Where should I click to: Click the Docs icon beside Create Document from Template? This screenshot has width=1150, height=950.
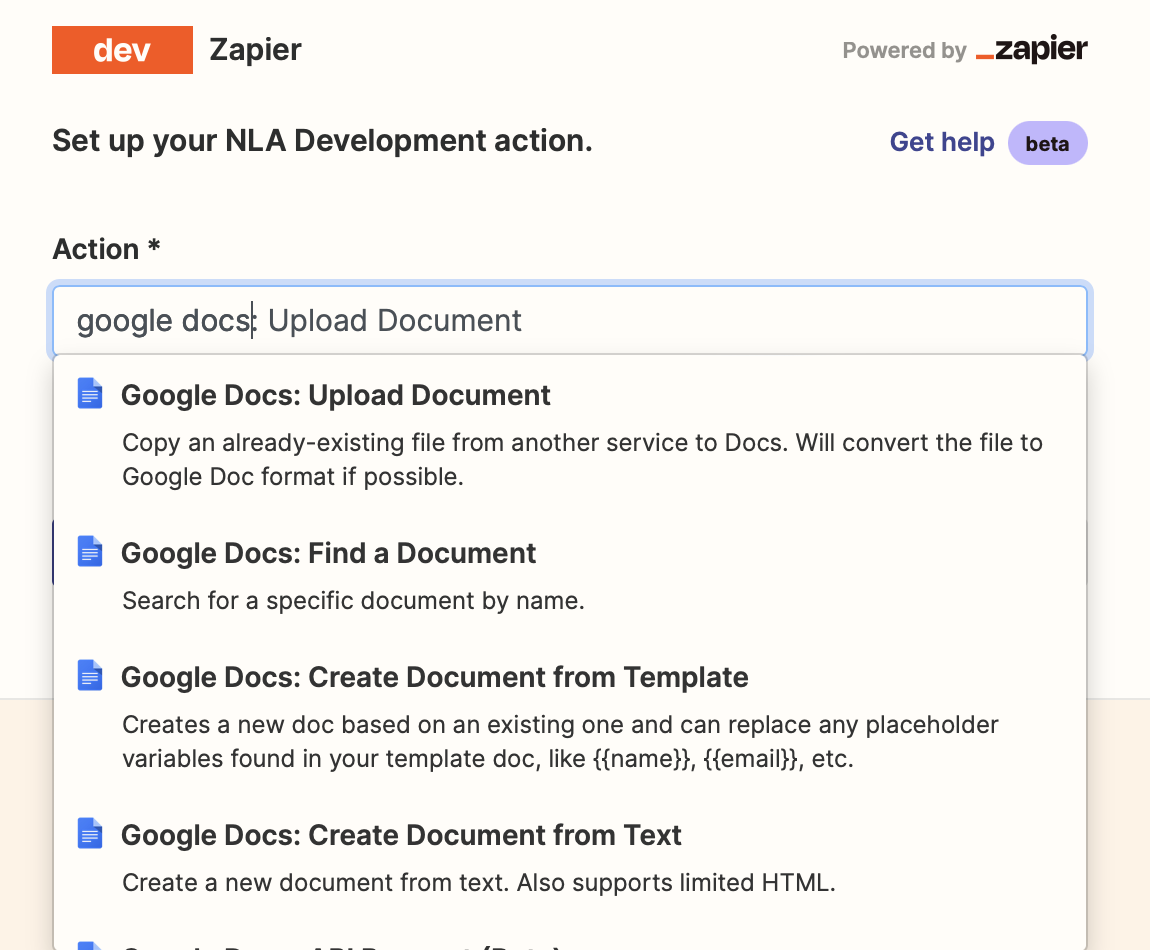90,676
